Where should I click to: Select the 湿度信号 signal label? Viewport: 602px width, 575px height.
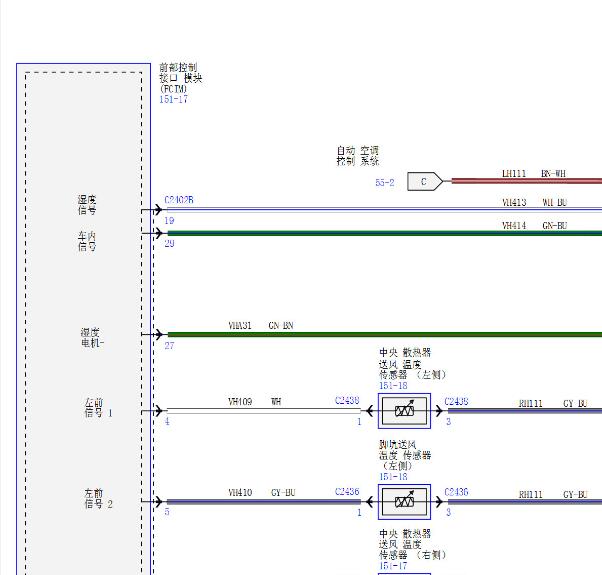[87, 205]
